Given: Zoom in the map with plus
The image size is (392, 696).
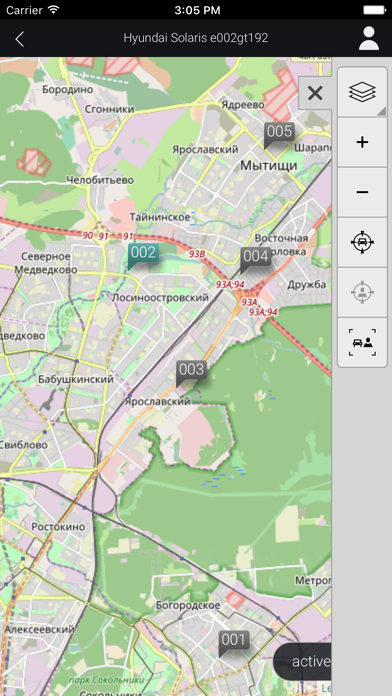Looking at the screenshot, I should pyautogui.click(x=362, y=142).
